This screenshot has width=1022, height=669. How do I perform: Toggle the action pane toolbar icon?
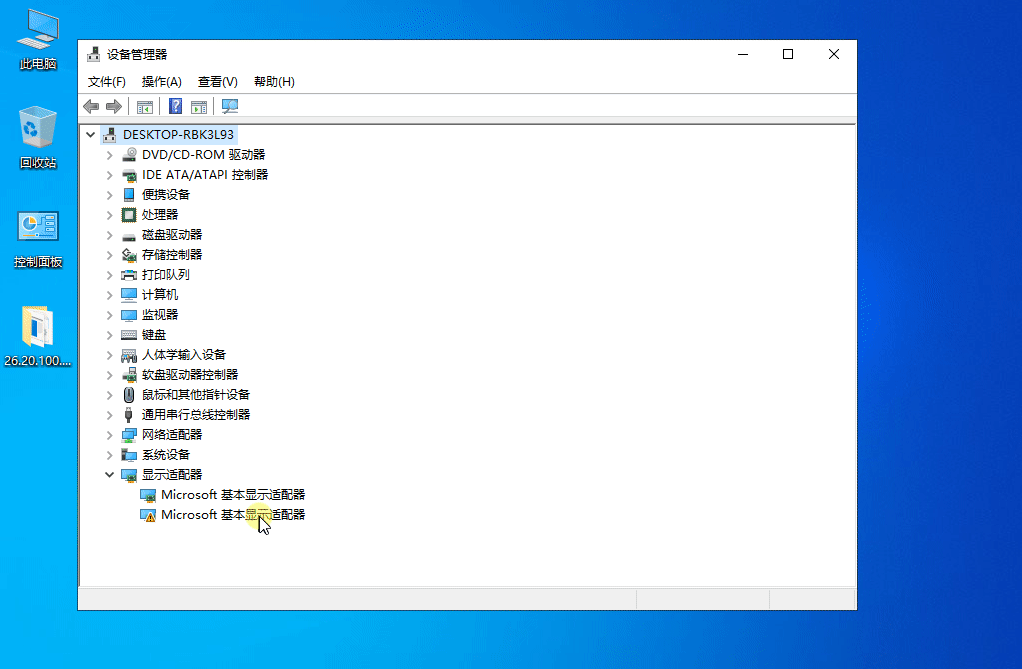click(x=199, y=106)
